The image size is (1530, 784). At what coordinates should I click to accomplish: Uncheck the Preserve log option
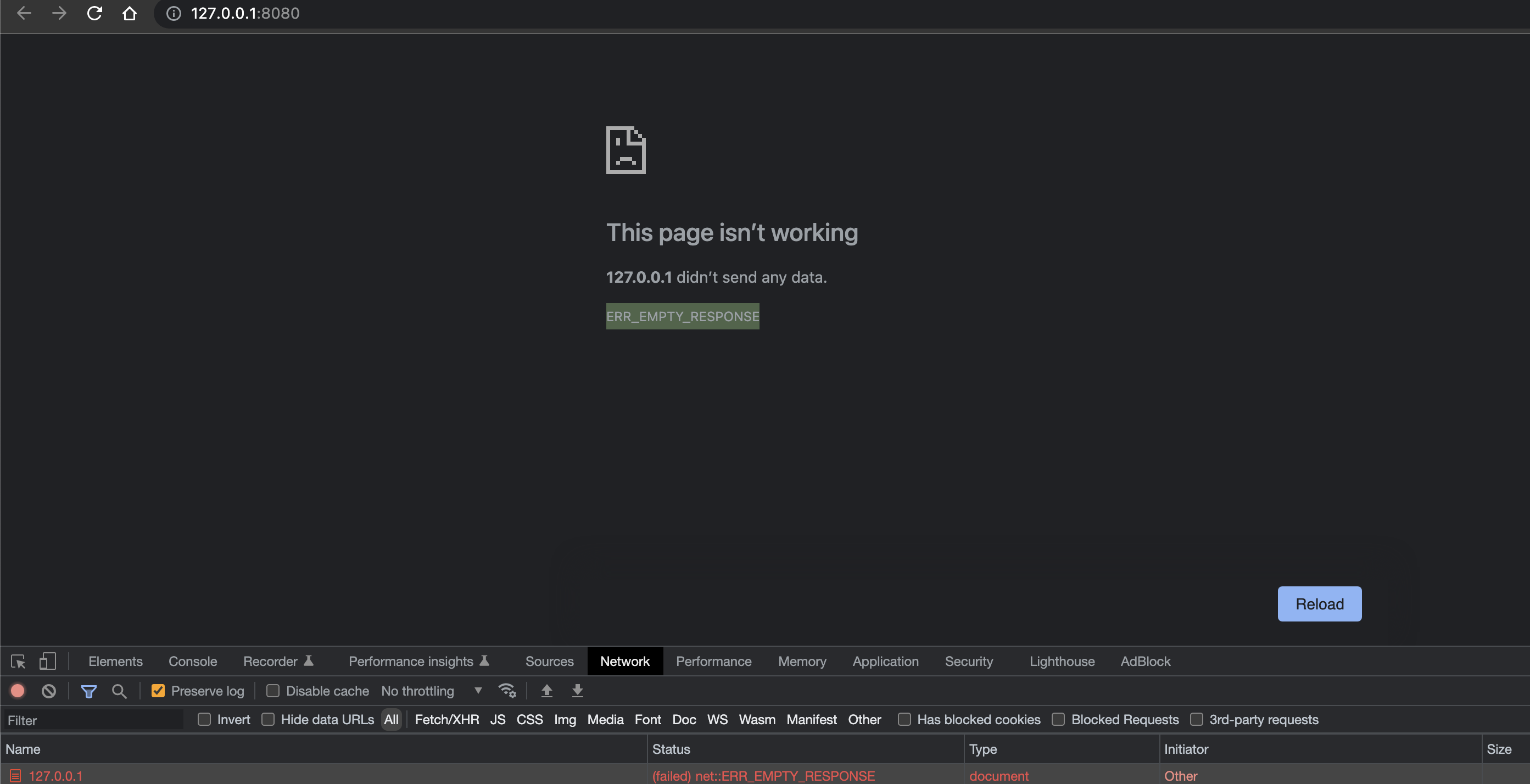coord(158,691)
